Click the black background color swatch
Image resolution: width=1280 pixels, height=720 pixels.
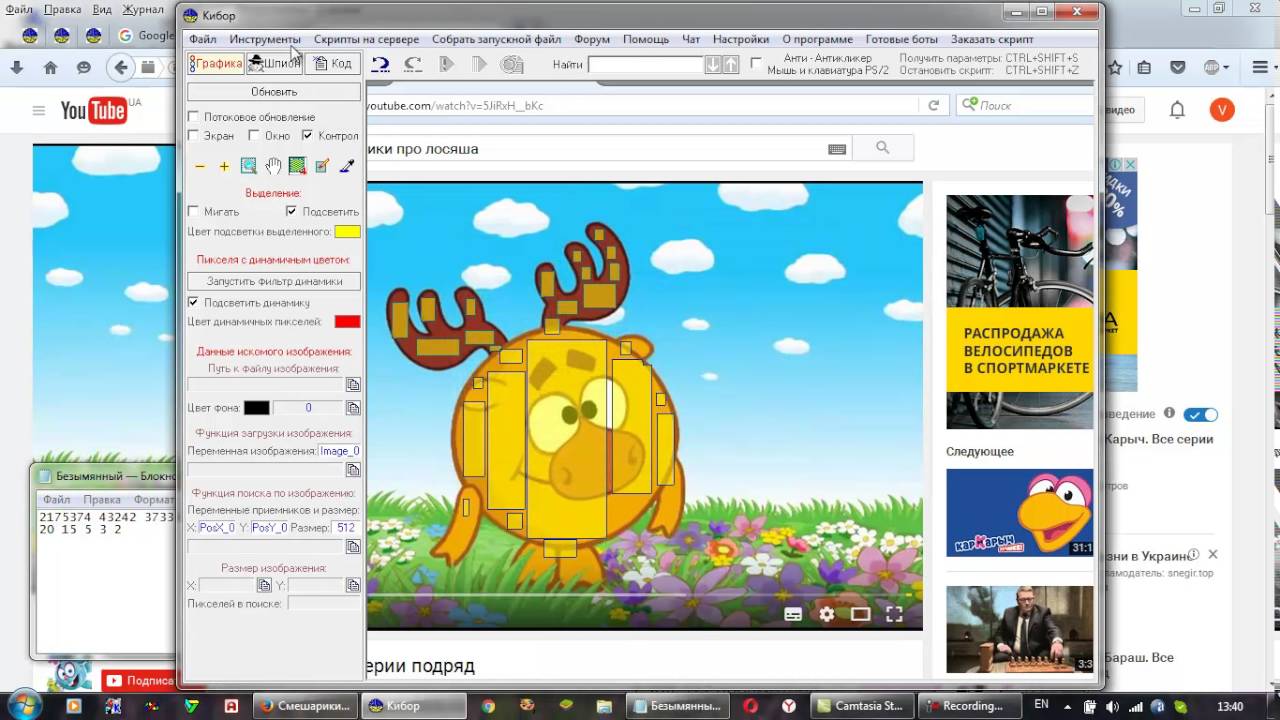tap(257, 408)
